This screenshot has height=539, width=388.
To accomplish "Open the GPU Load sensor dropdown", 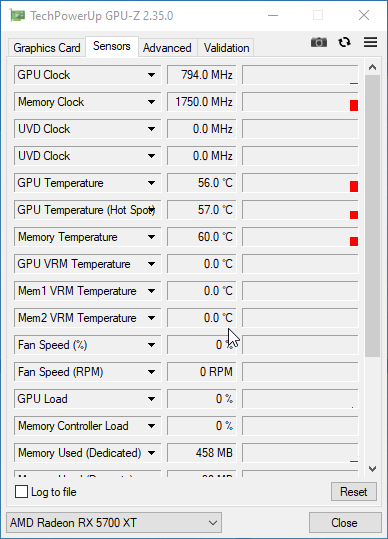I will click(151, 399).
